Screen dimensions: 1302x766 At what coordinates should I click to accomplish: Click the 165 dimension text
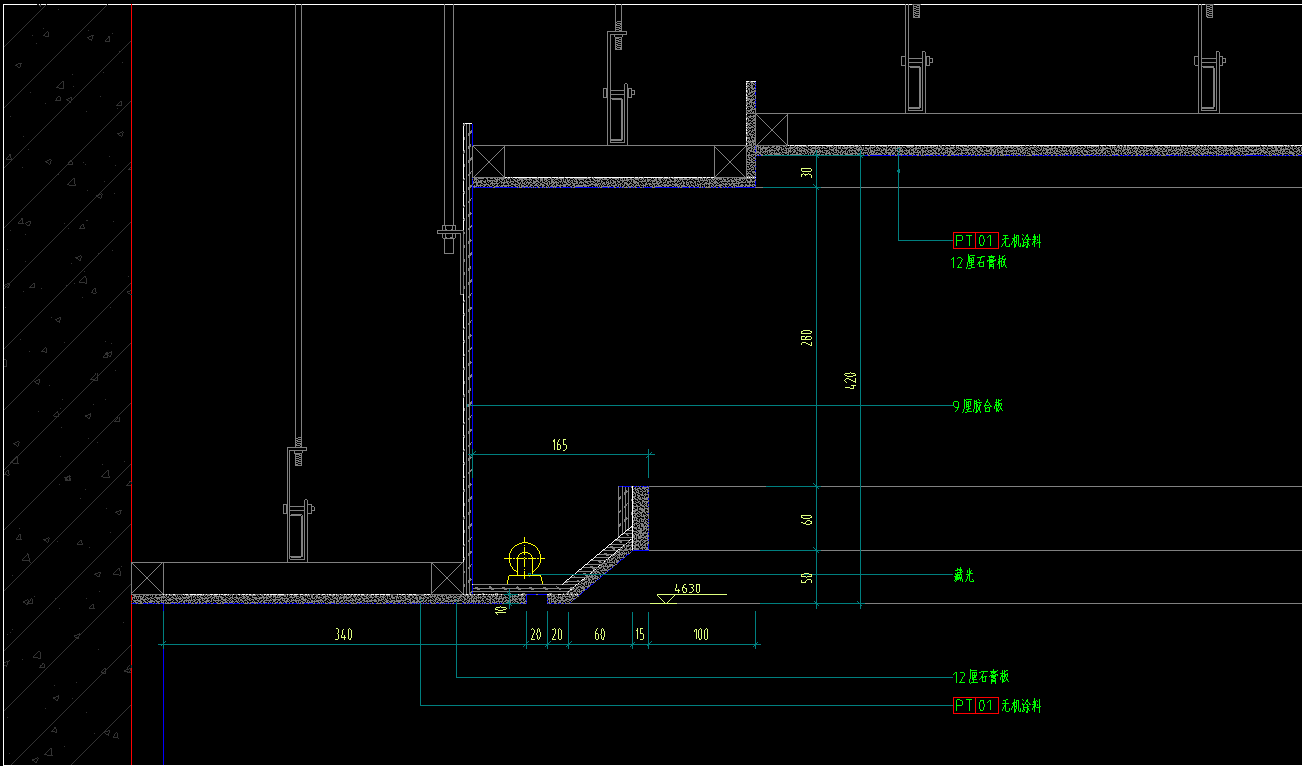click(x=559, y=445)
